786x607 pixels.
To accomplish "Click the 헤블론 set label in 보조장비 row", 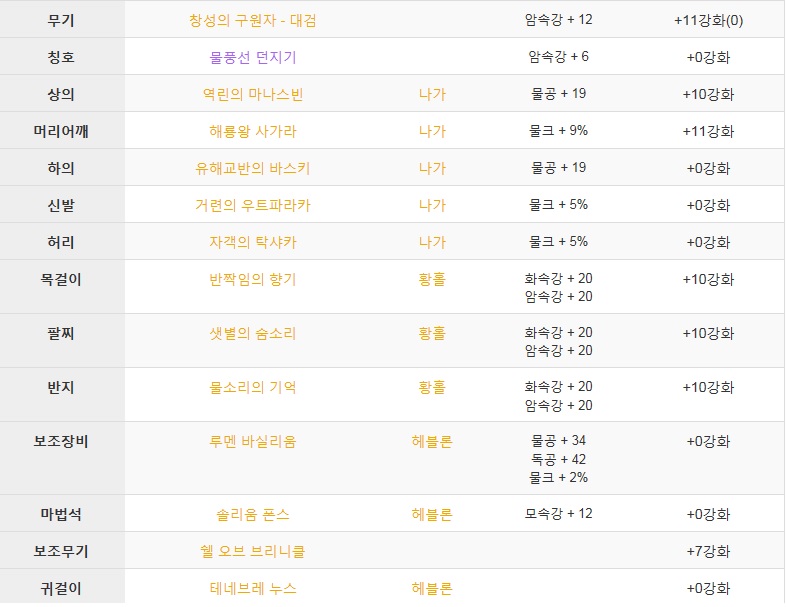I will (432, 442).
